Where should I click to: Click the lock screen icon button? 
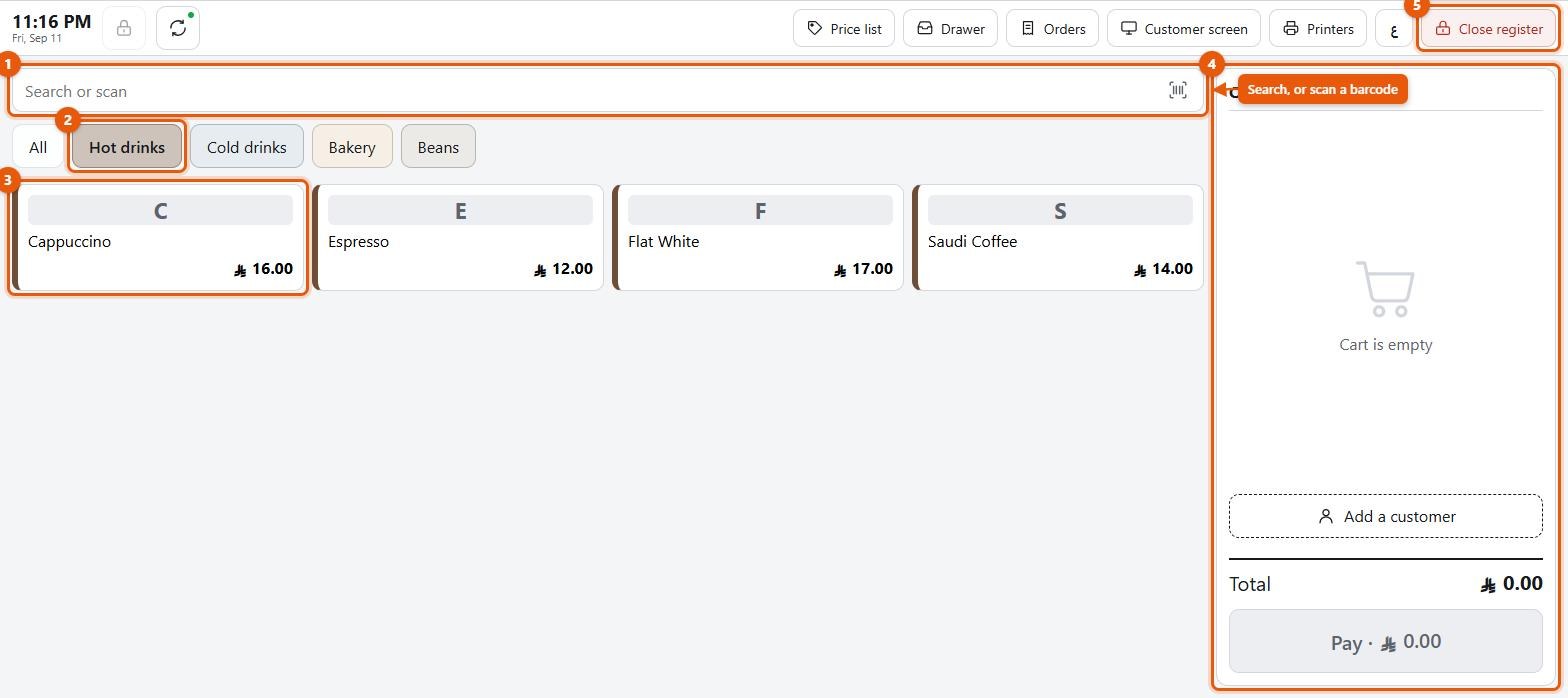click(x=124, y=28)
